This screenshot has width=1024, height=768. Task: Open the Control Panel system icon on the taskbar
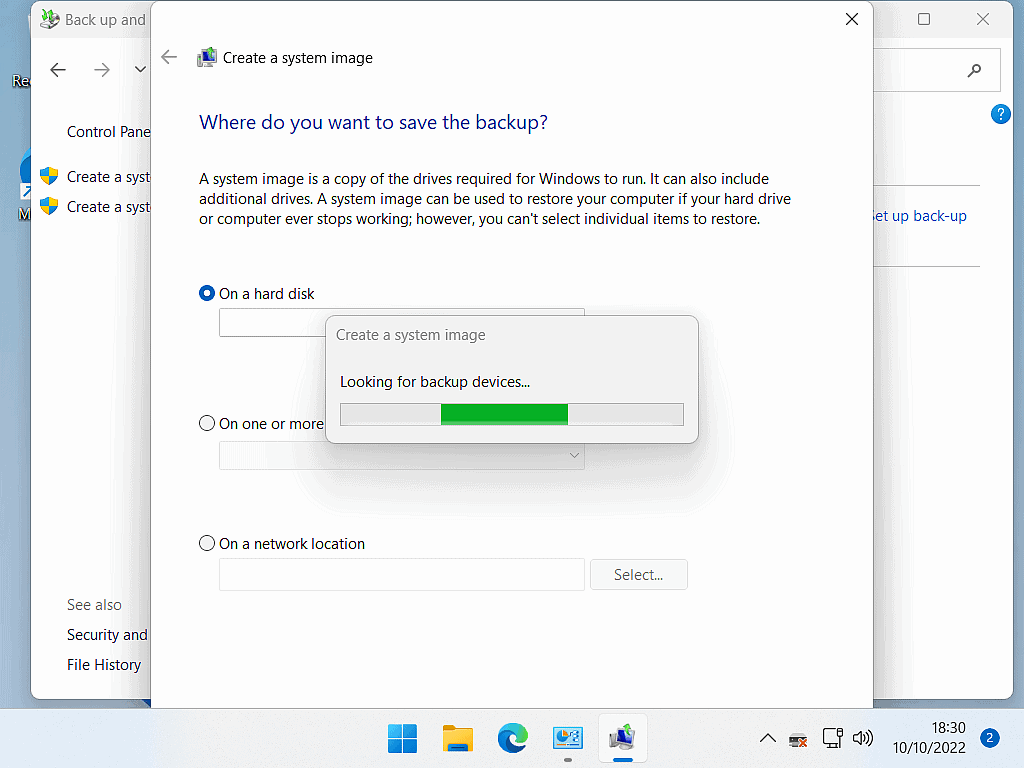click(568, 738)
